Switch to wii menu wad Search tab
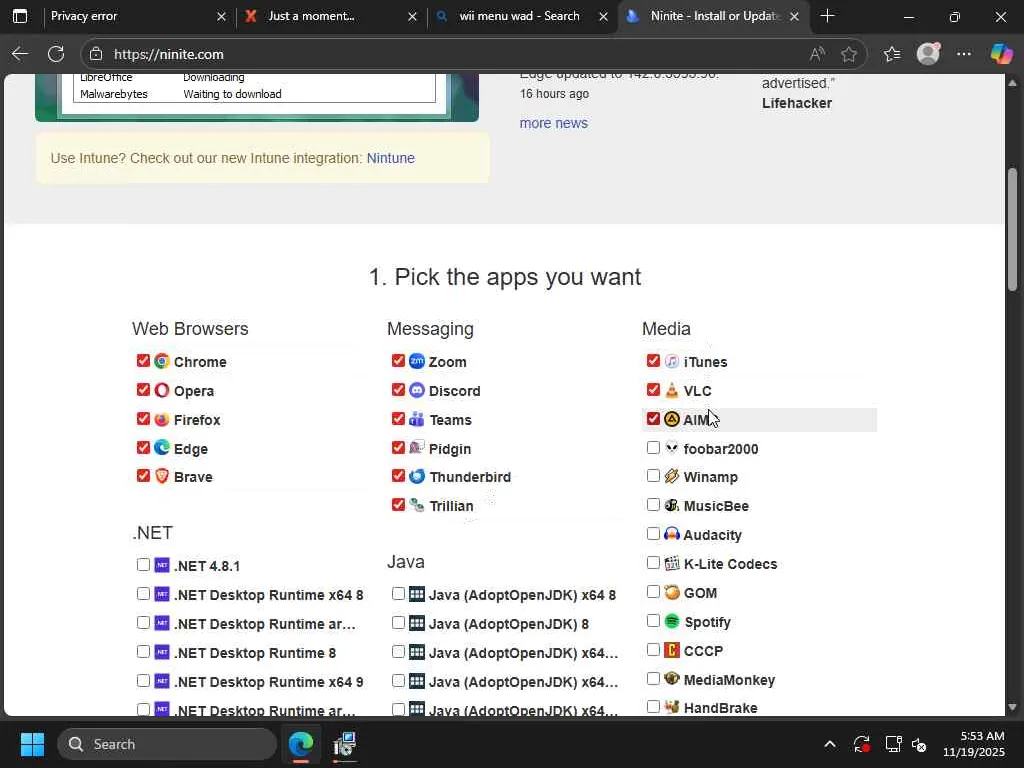 pos(520,16)
